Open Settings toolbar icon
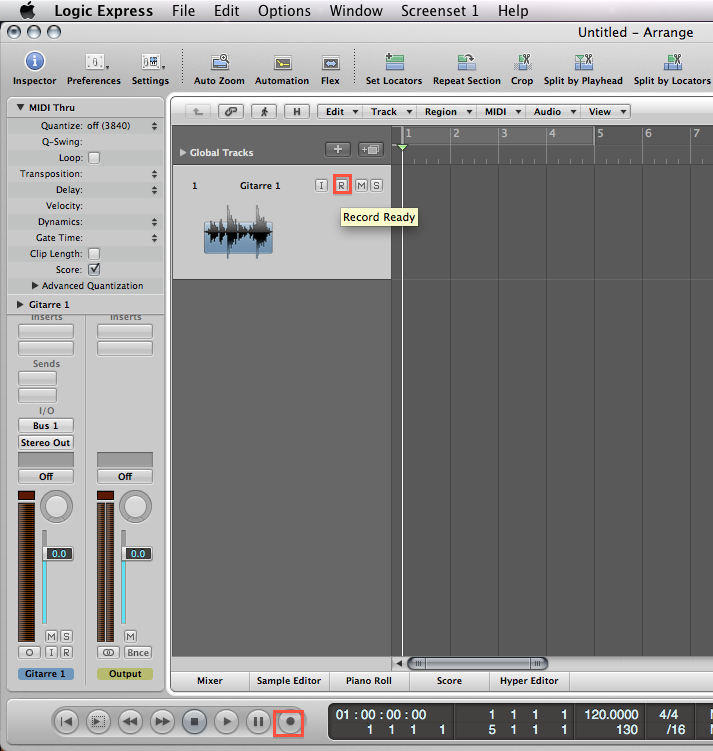This screenshot has width=713, height=751. pyautogui.click(x=151, y=62)
